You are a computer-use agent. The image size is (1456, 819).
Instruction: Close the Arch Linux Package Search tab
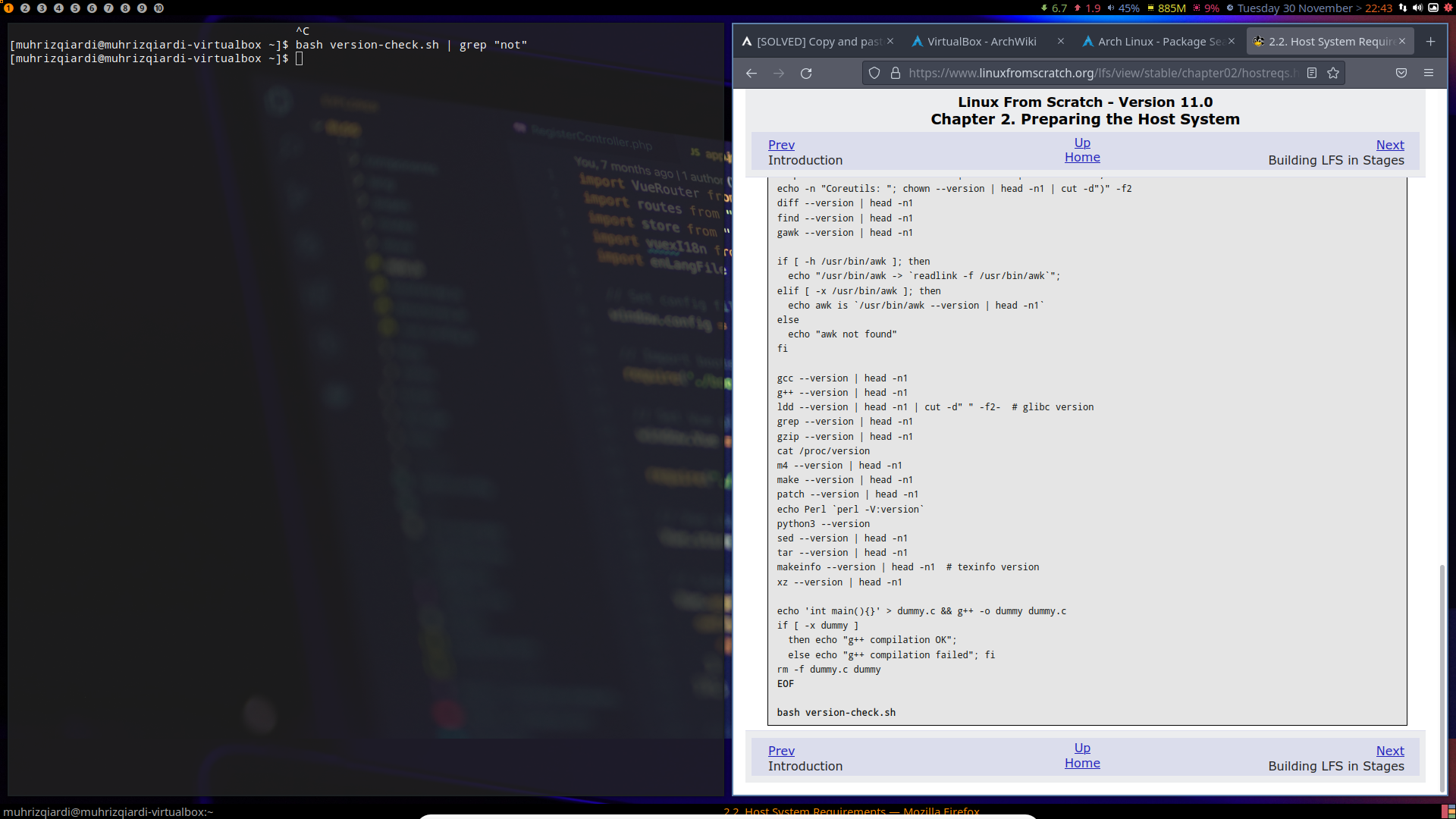click(1232, 41)
